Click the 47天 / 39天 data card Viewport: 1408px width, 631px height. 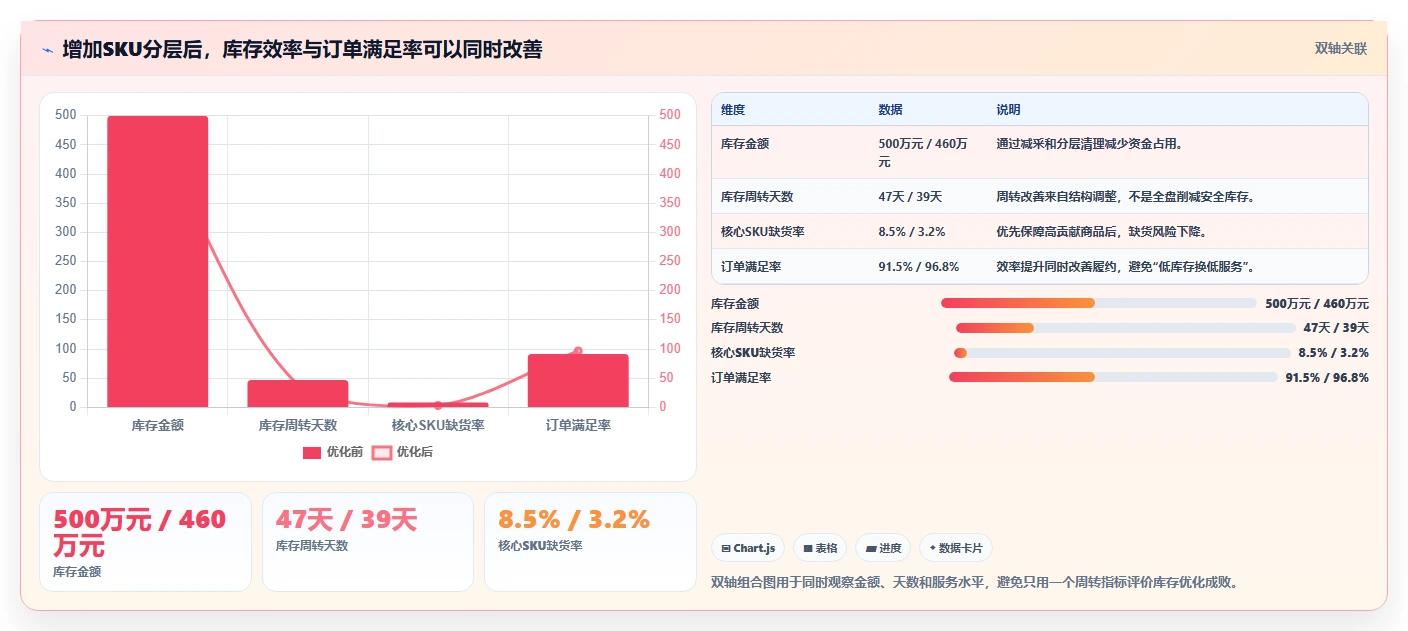[x=368, y=542]
